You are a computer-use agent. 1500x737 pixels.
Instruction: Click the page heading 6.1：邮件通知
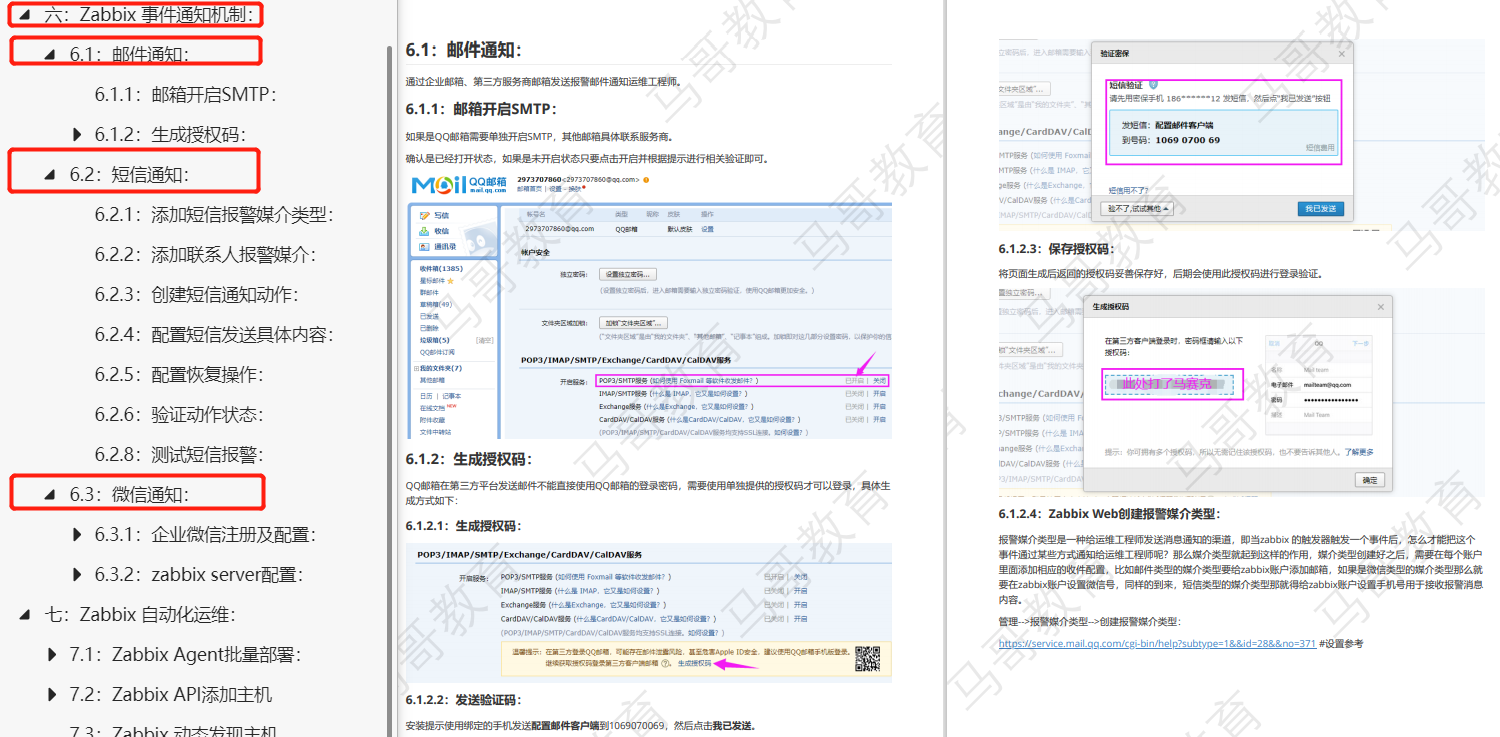pyautogui.click(x=463, y=50)
